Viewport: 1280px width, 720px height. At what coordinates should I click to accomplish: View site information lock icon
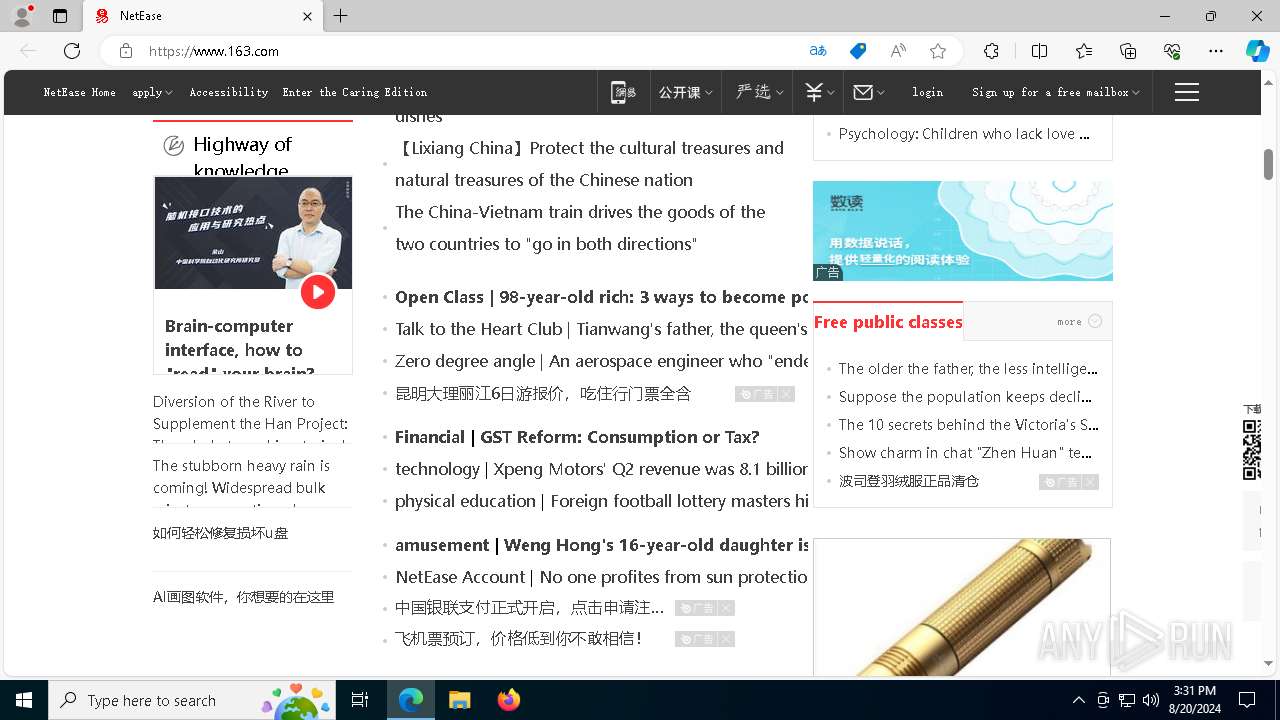click(x=126, y=51)
